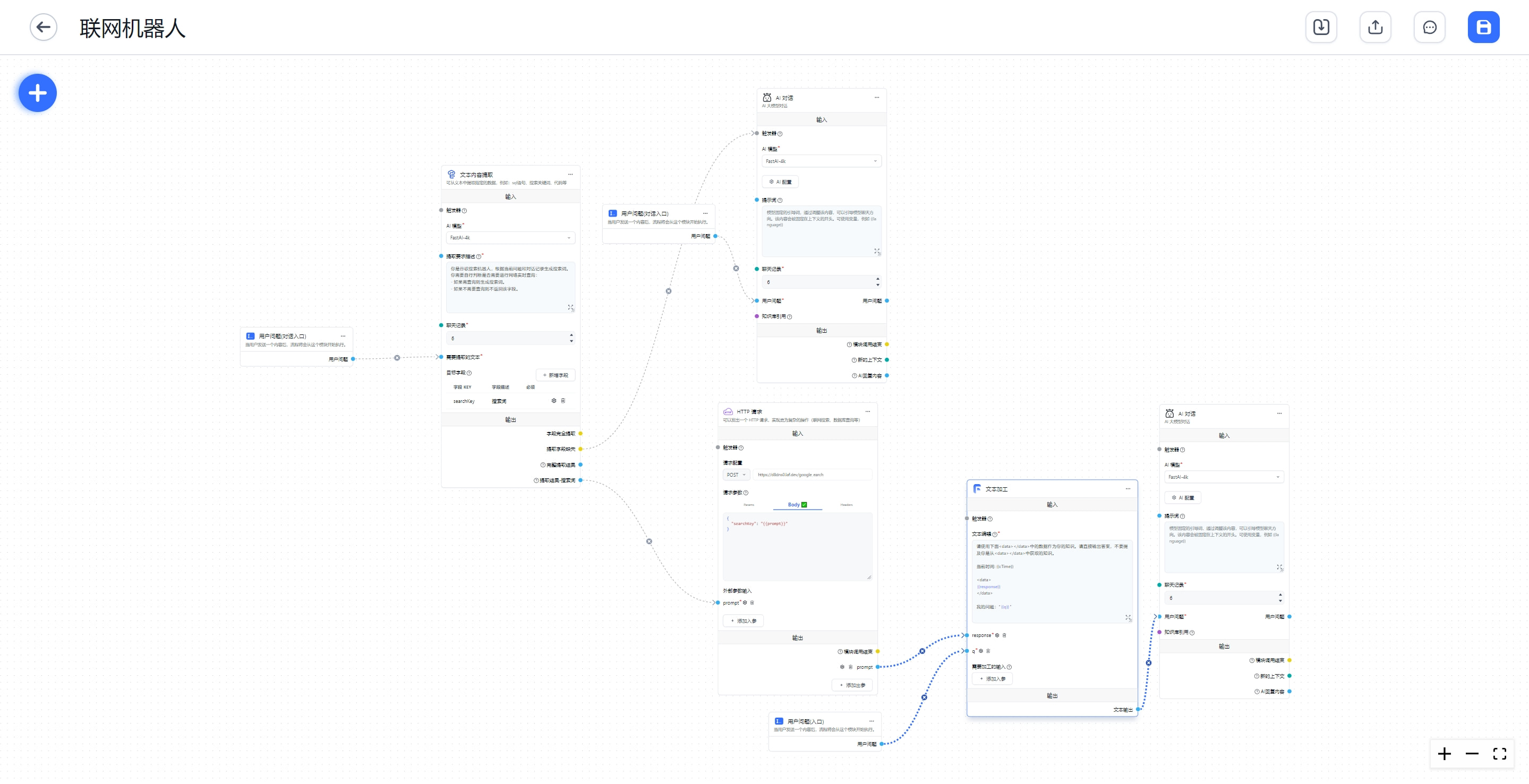
Task: Click the export upload icon
Action: coord(1374,27)
